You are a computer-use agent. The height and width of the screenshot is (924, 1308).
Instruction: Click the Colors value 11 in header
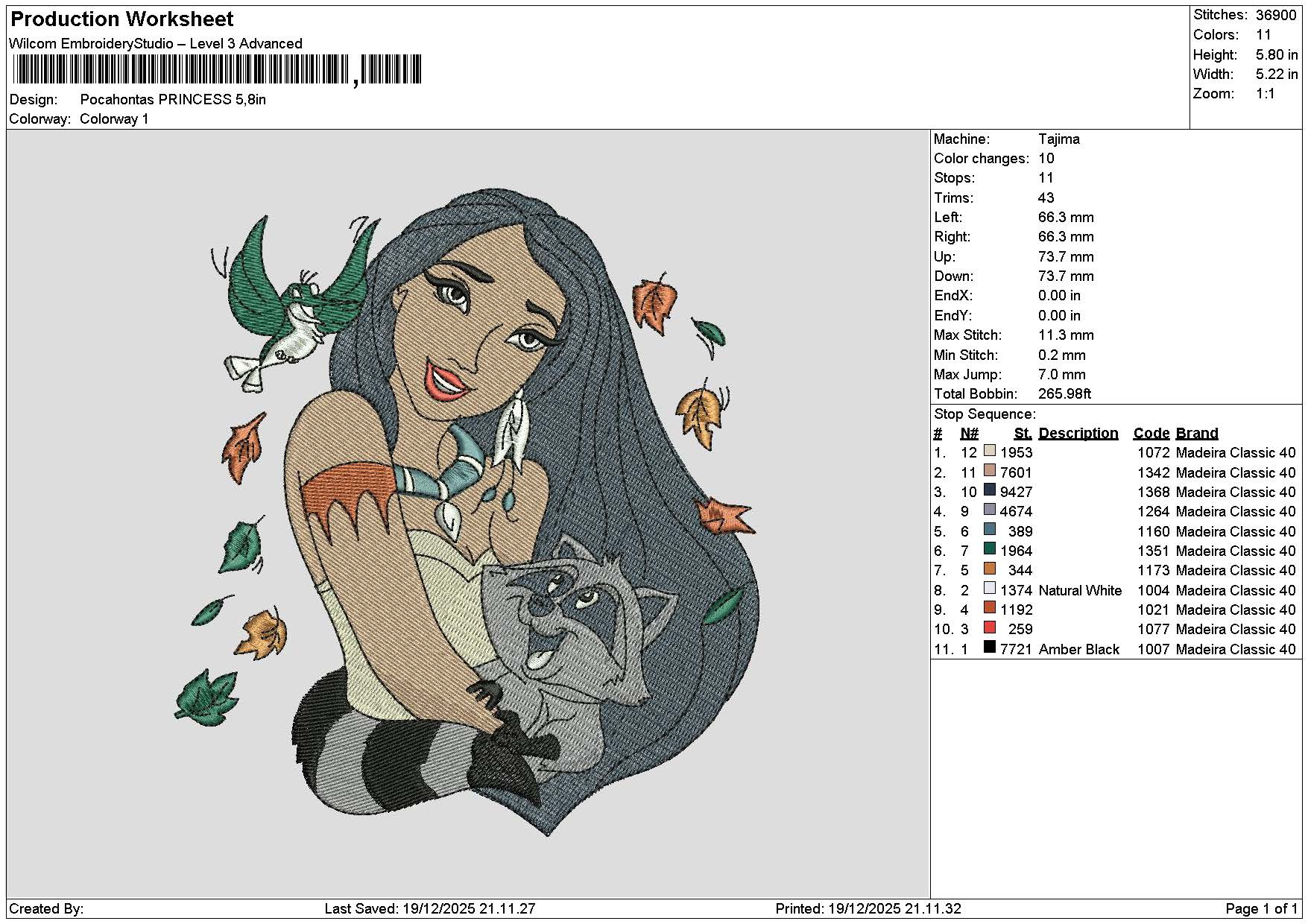pyautogui.click(x=1263, y=35)
